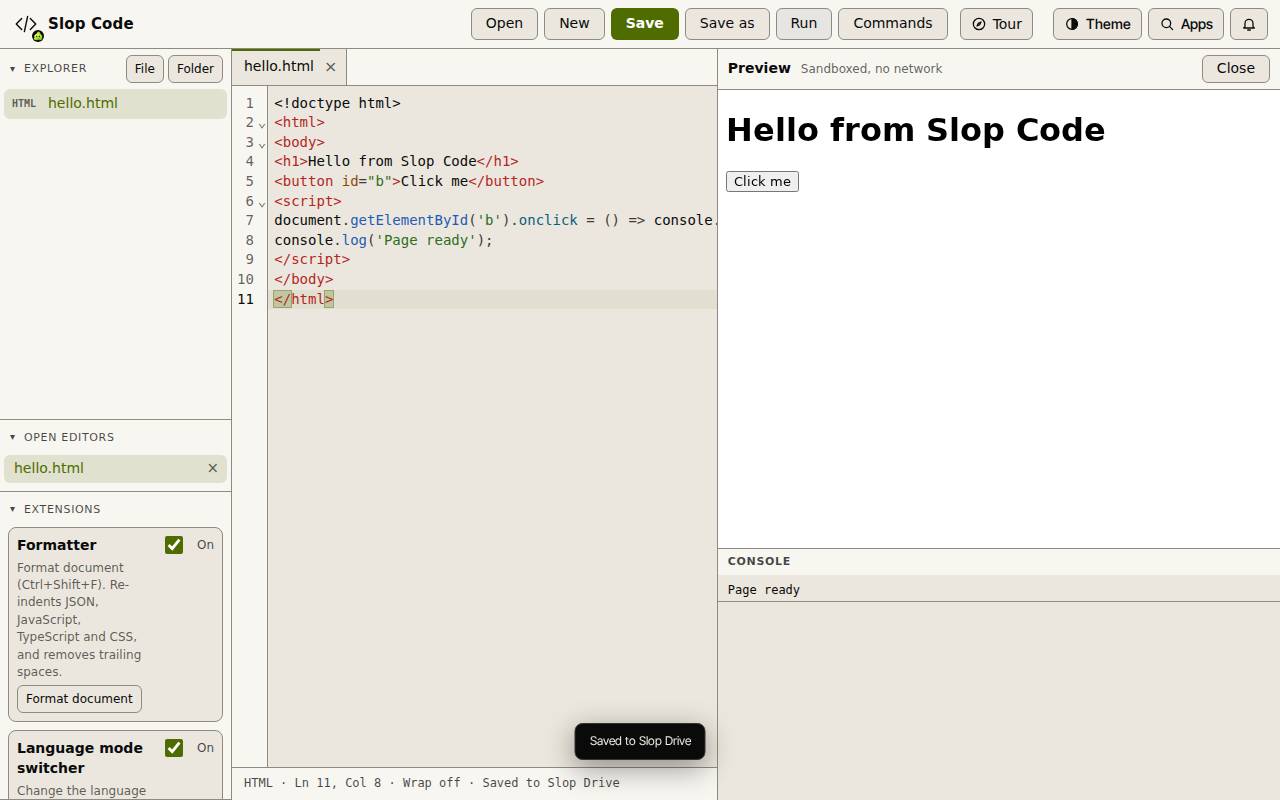1280x800 pixels.
Task: Choose Save as in toolbar
Action: [727, 24]
